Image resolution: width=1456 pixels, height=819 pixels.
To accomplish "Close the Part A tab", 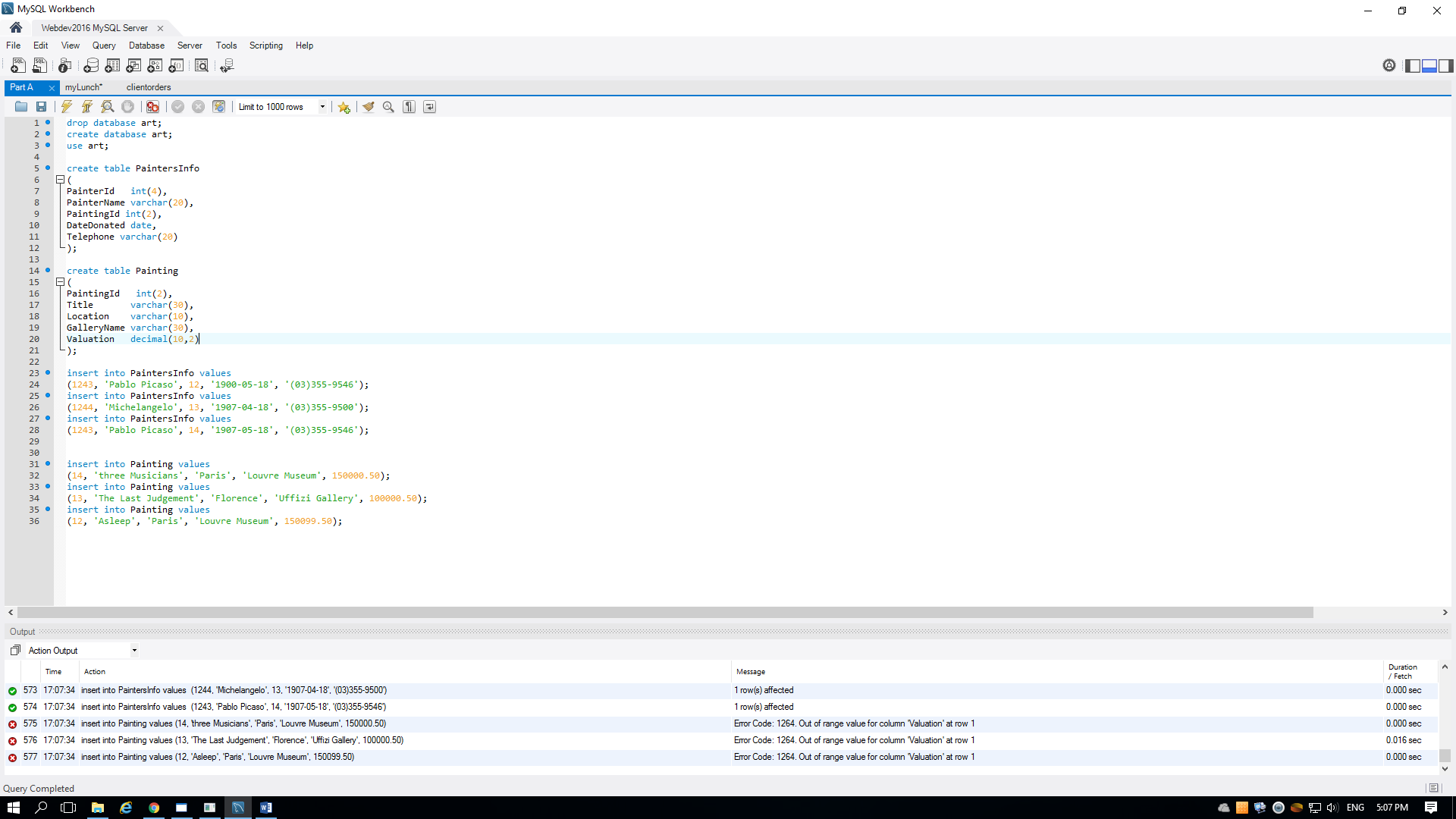I will point(52,88).
